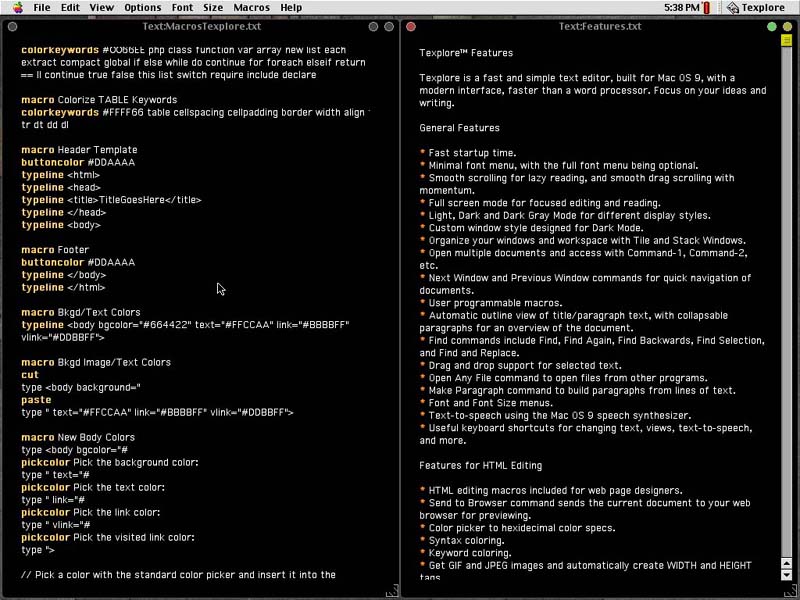Open the Options menu
Image resolution: width=800 pixels, height=600 pixels.
coord(143,8)
